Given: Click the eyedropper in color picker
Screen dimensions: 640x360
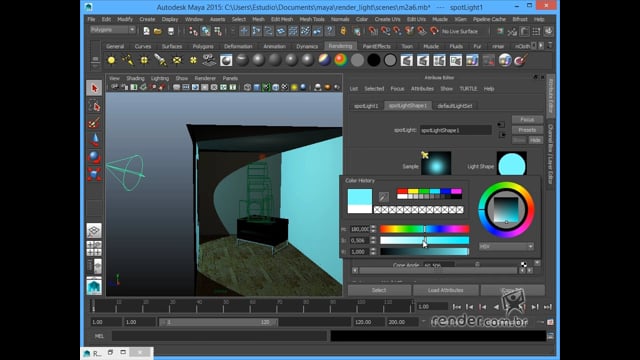Looking at the screenshot, I should (383, 197).
